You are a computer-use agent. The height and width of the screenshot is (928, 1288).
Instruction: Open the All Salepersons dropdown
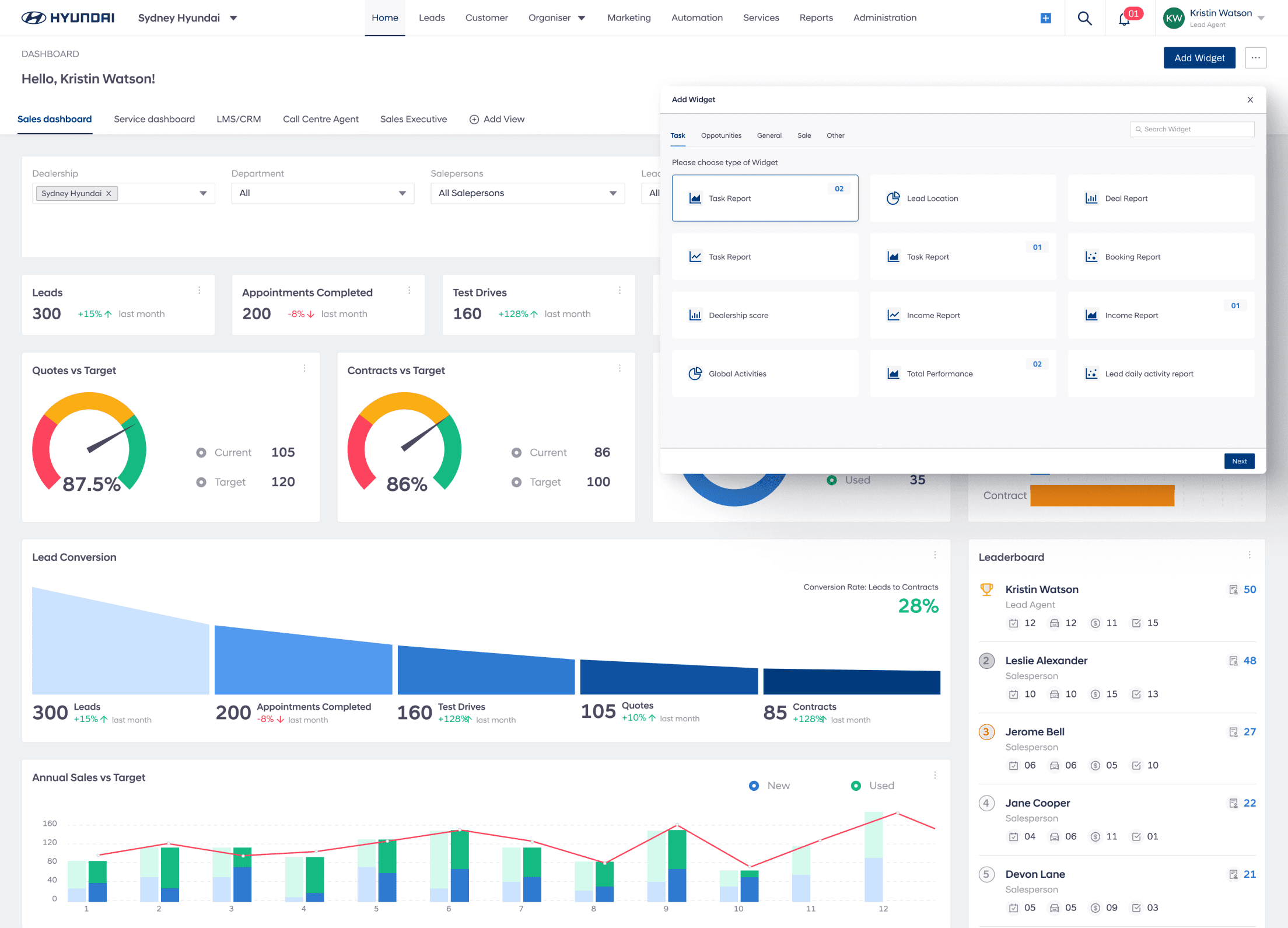(527, 193)
